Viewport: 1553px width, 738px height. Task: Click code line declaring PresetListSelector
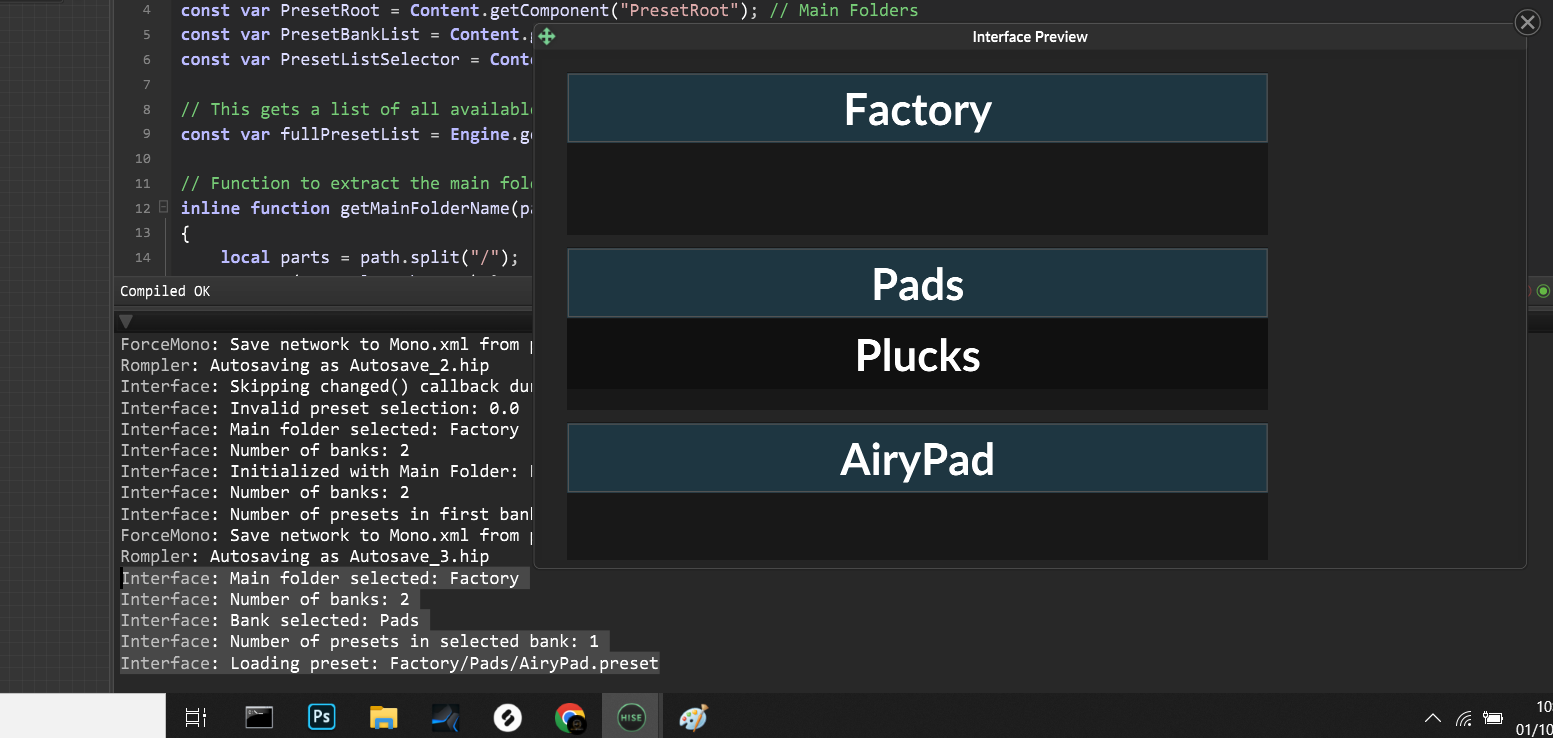pyautogui.click(x=356, y=59)
